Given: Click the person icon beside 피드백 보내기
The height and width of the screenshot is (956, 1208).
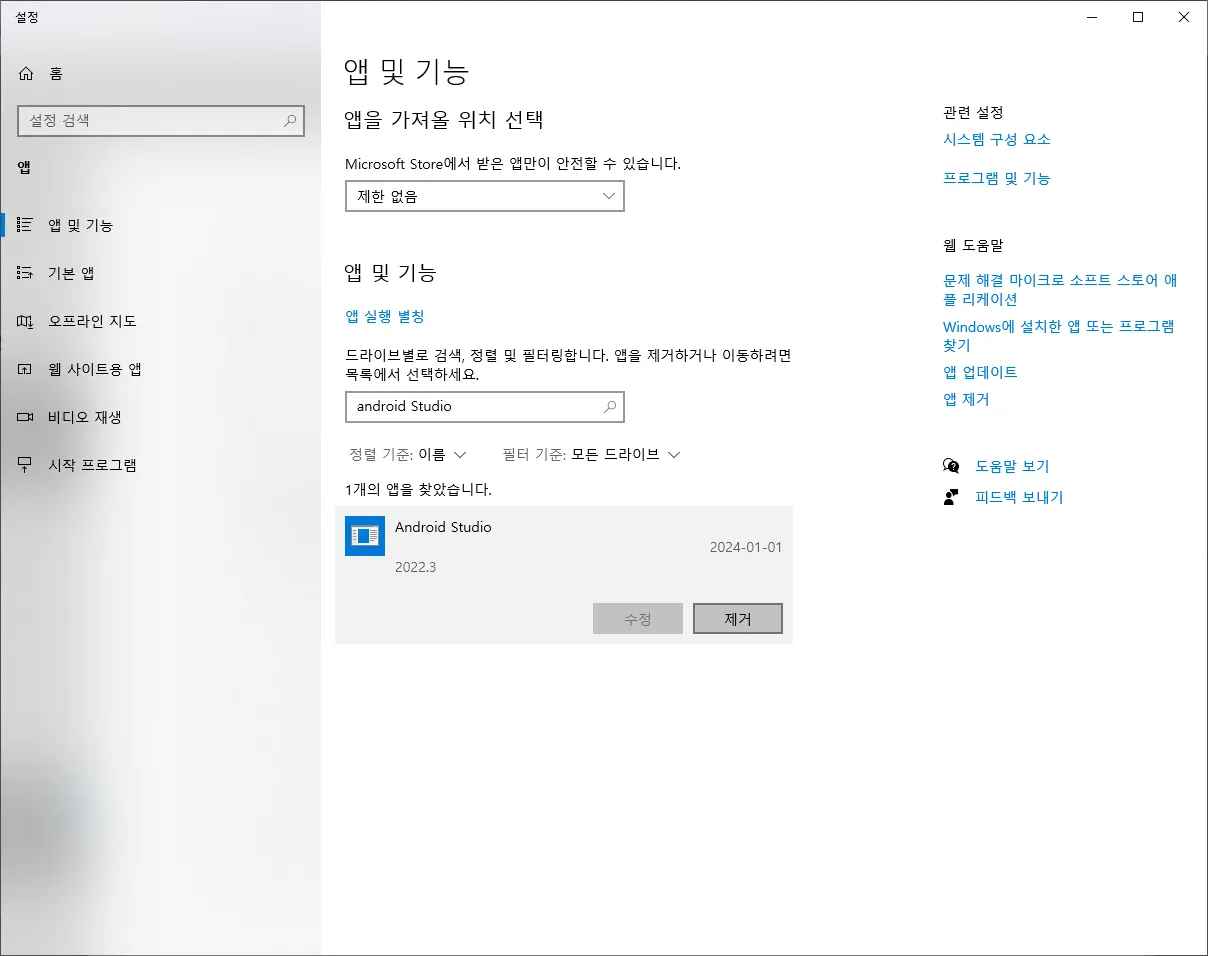Looking at the screenshot, I should click(x=951, y=497).
